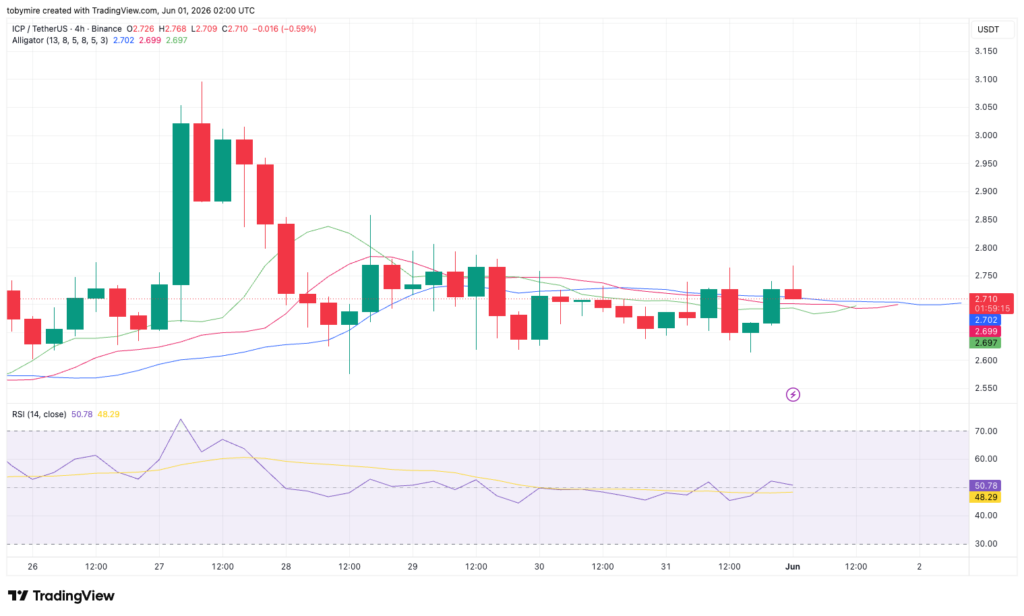Click the 2.600 price axis label
1024x616 pixels.
pos(985,361)
